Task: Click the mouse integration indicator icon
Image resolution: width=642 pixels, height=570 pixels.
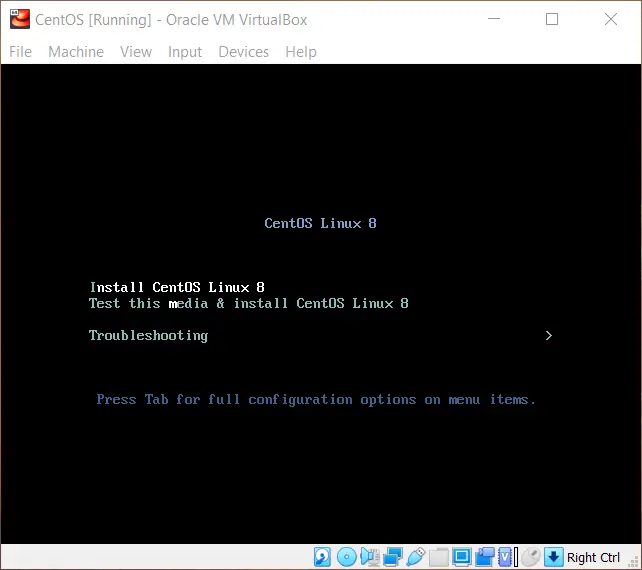Action: pos(531,557)
